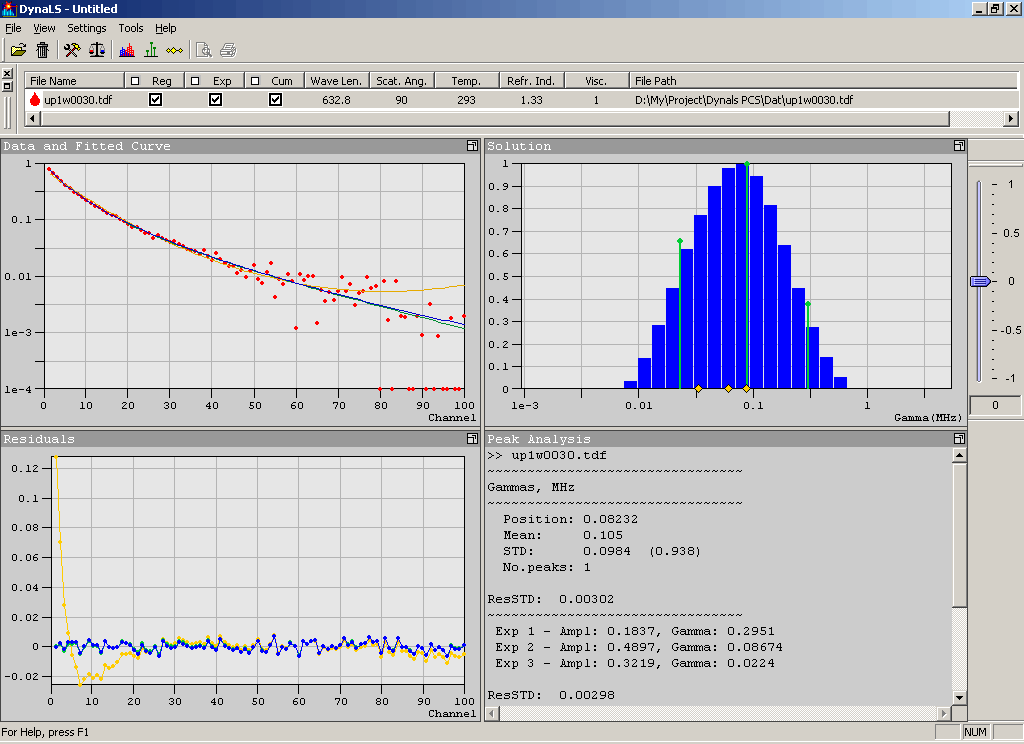Open settings with the hammer-and-wrench icon
This screenshot has height=744, width=1024.
(72, 50)
